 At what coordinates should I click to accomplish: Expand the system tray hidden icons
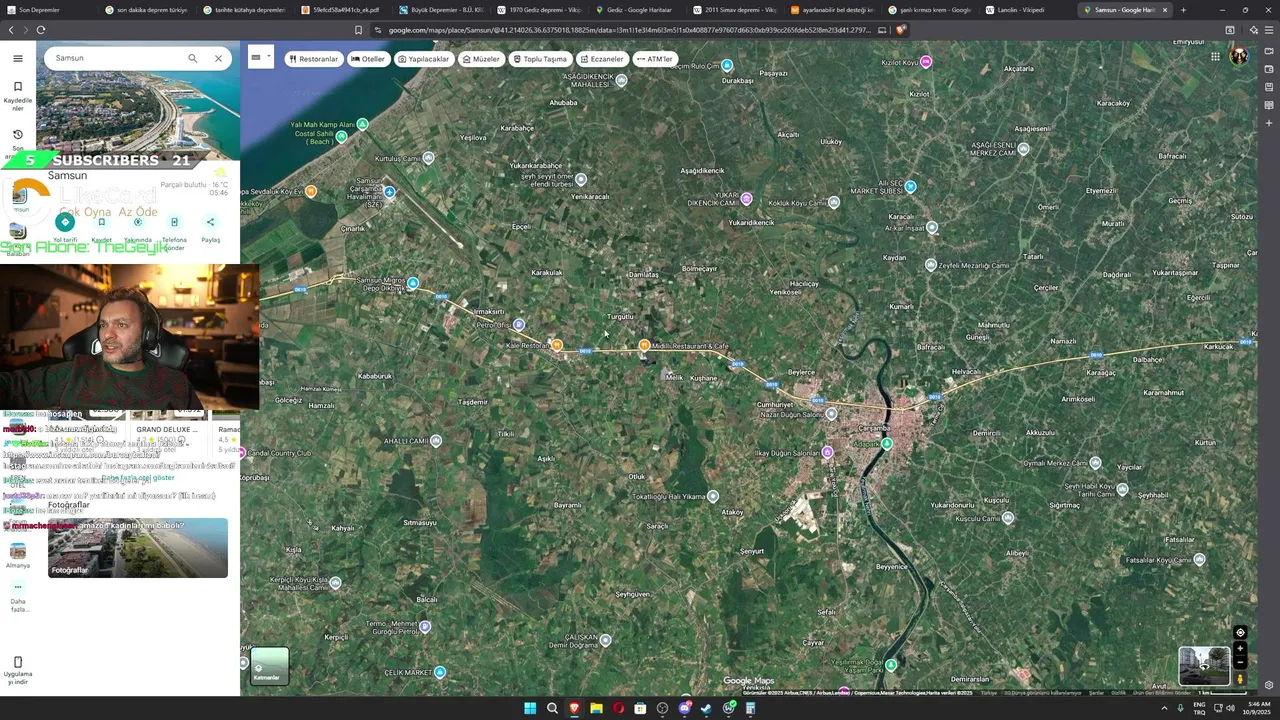pyautogui.click(x=1164, y=708)
